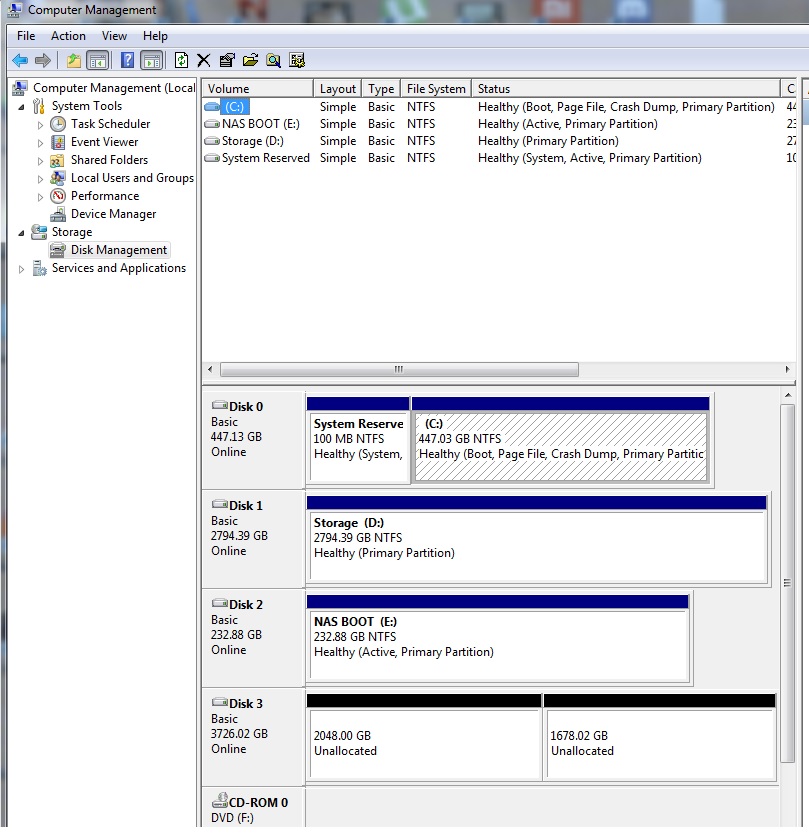The width and height of the screenshot is (809, 834).
Task: Click the Explore magnifier toolbar icon
Action: 273,60
